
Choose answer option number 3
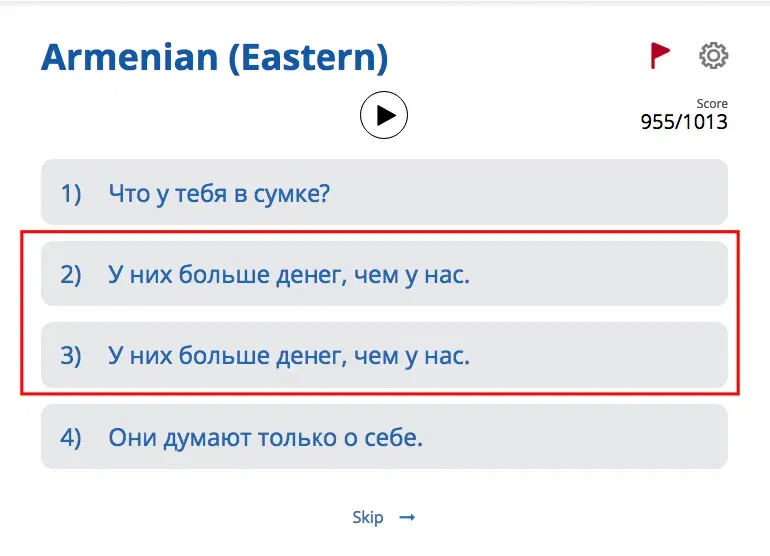point(384,355)
